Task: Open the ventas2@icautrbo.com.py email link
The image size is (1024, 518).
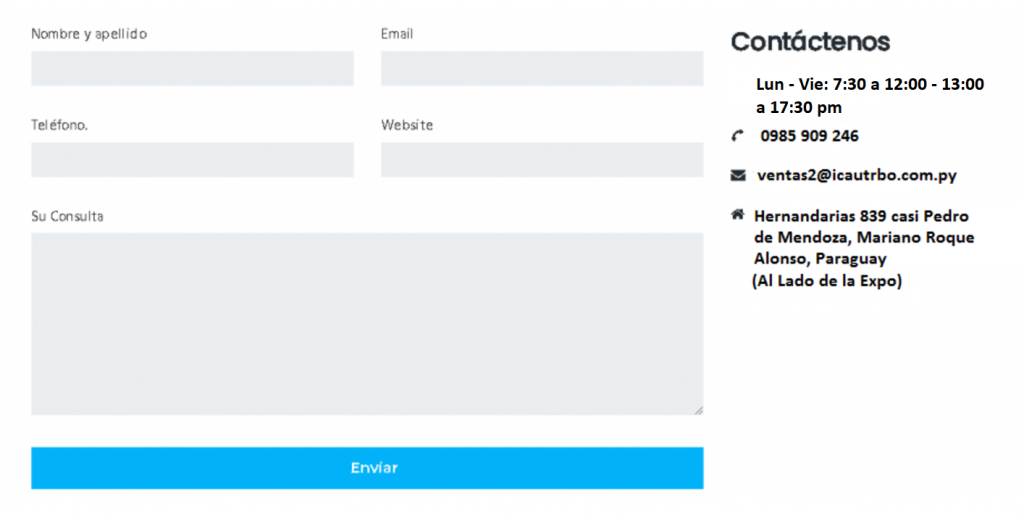Action: pyautogui.click(x=857, y=175)
